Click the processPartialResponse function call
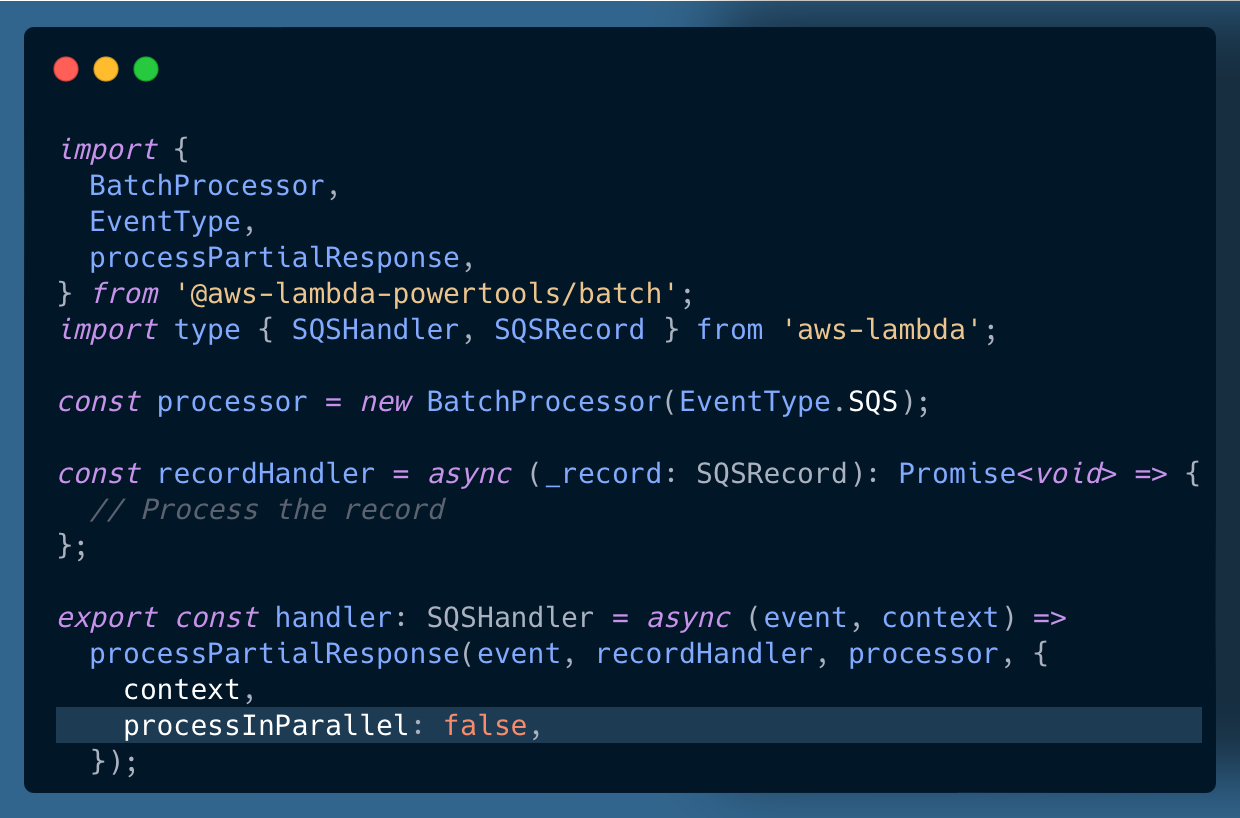This screenshot has height=818, width=1240. pyautogui.click(x=274, y=654)
